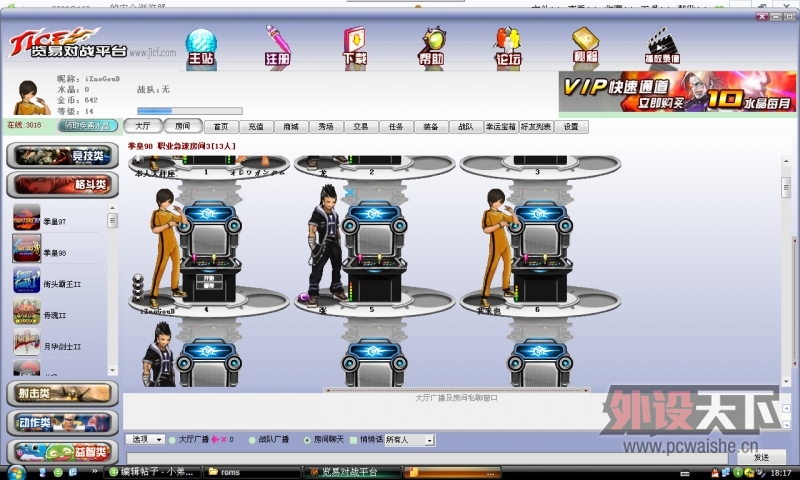Select the 大厅广播 radio button

(172, 440)
